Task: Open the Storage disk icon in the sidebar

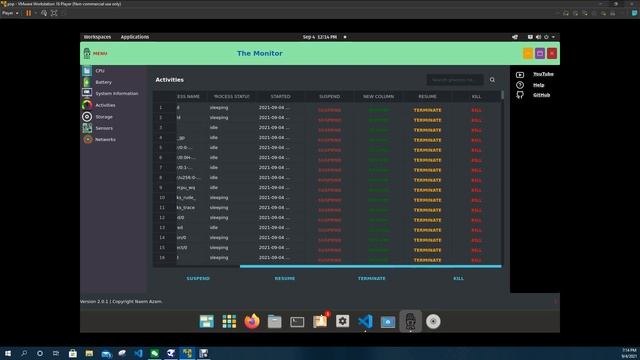Action: tap(87, 117)
